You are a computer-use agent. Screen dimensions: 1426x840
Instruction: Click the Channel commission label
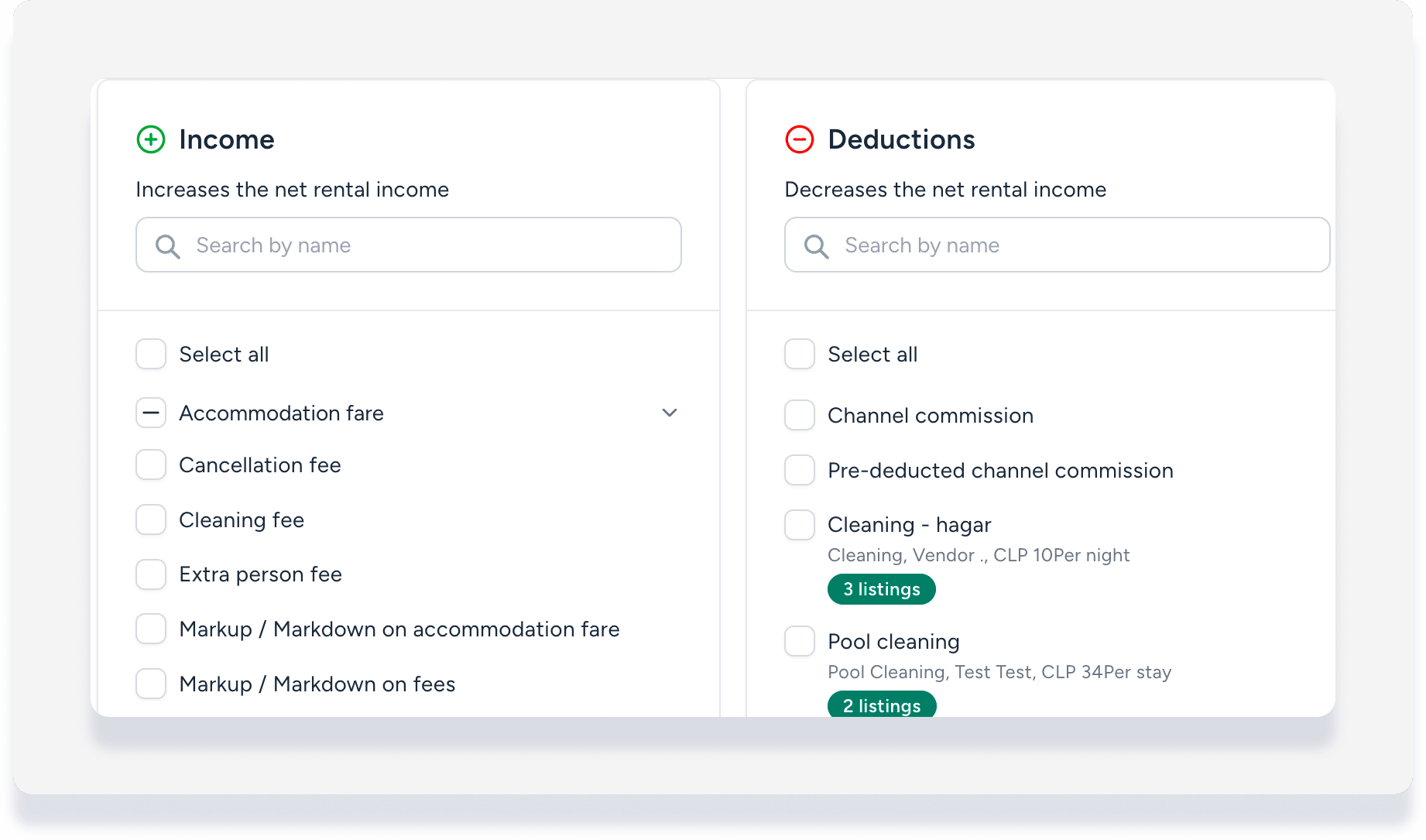931,416
